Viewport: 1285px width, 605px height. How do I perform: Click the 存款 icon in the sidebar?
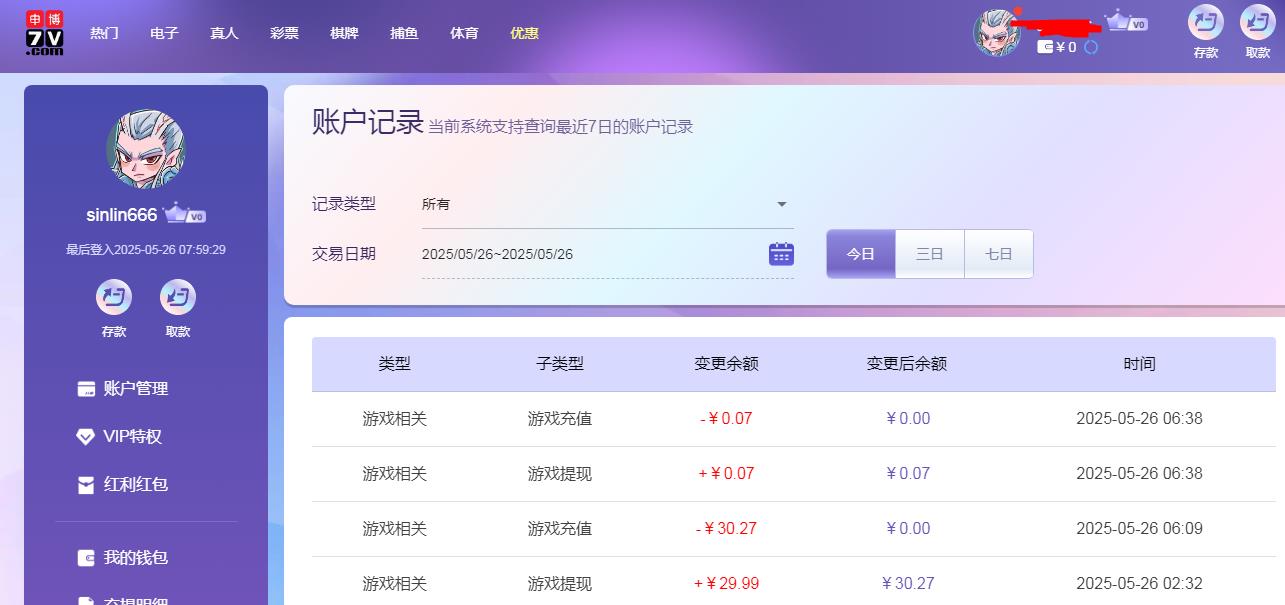point(113,298)
